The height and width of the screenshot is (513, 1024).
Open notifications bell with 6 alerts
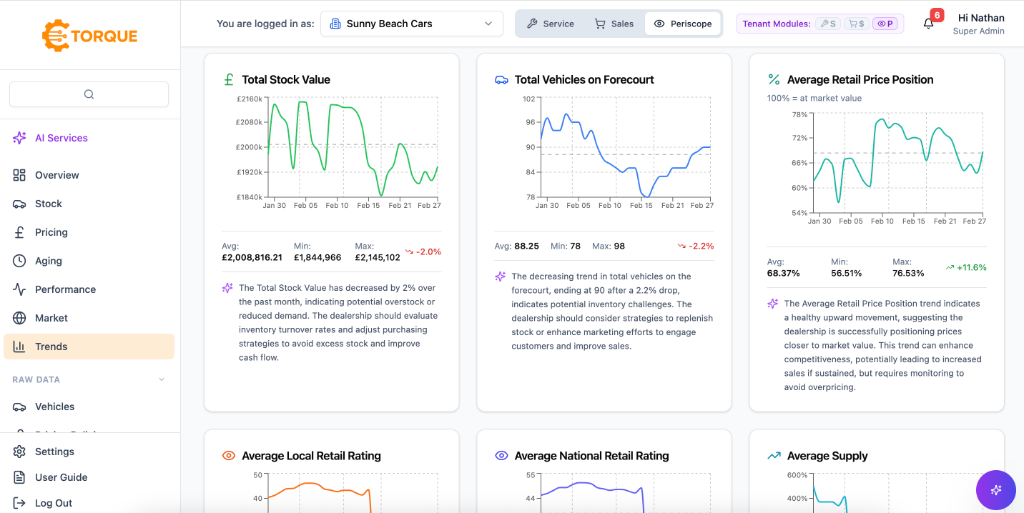(x=928, y=23)
